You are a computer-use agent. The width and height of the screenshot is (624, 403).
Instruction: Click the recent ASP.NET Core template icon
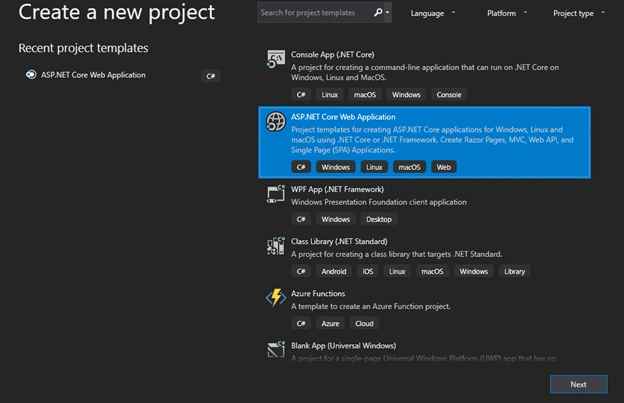point(31,75)
